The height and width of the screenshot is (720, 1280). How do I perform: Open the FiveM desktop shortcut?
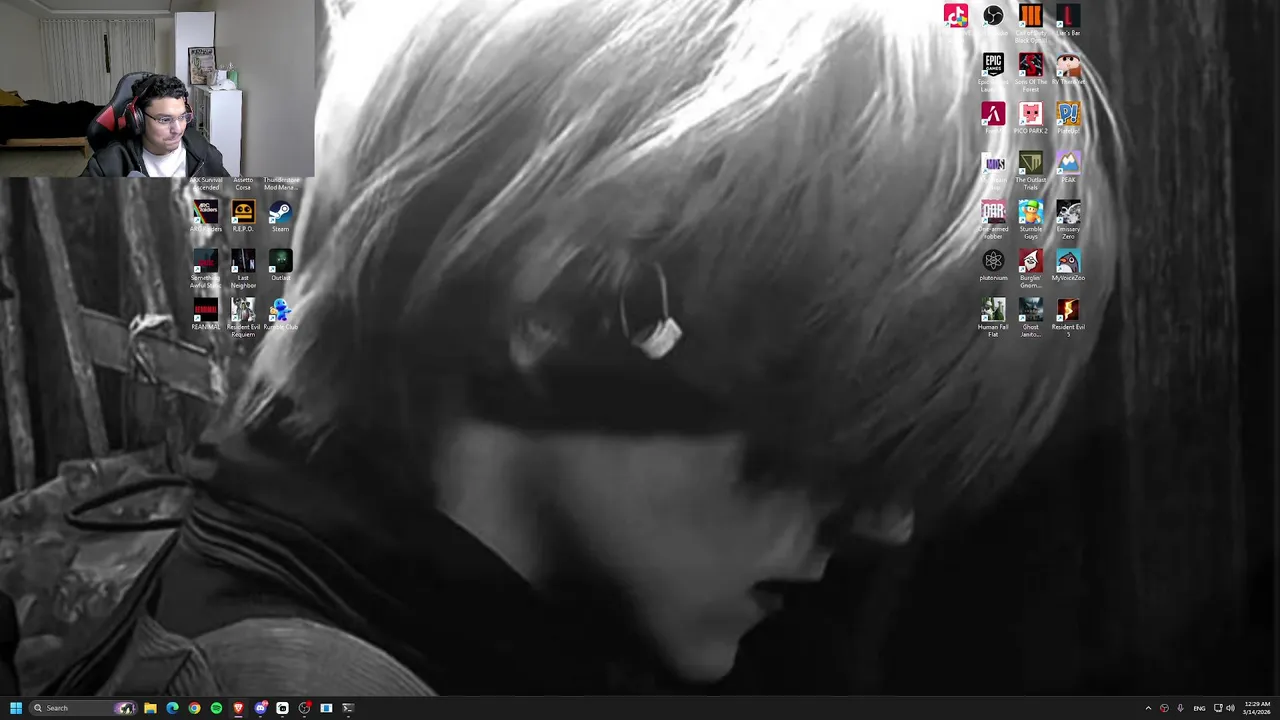tap(993, 118)
